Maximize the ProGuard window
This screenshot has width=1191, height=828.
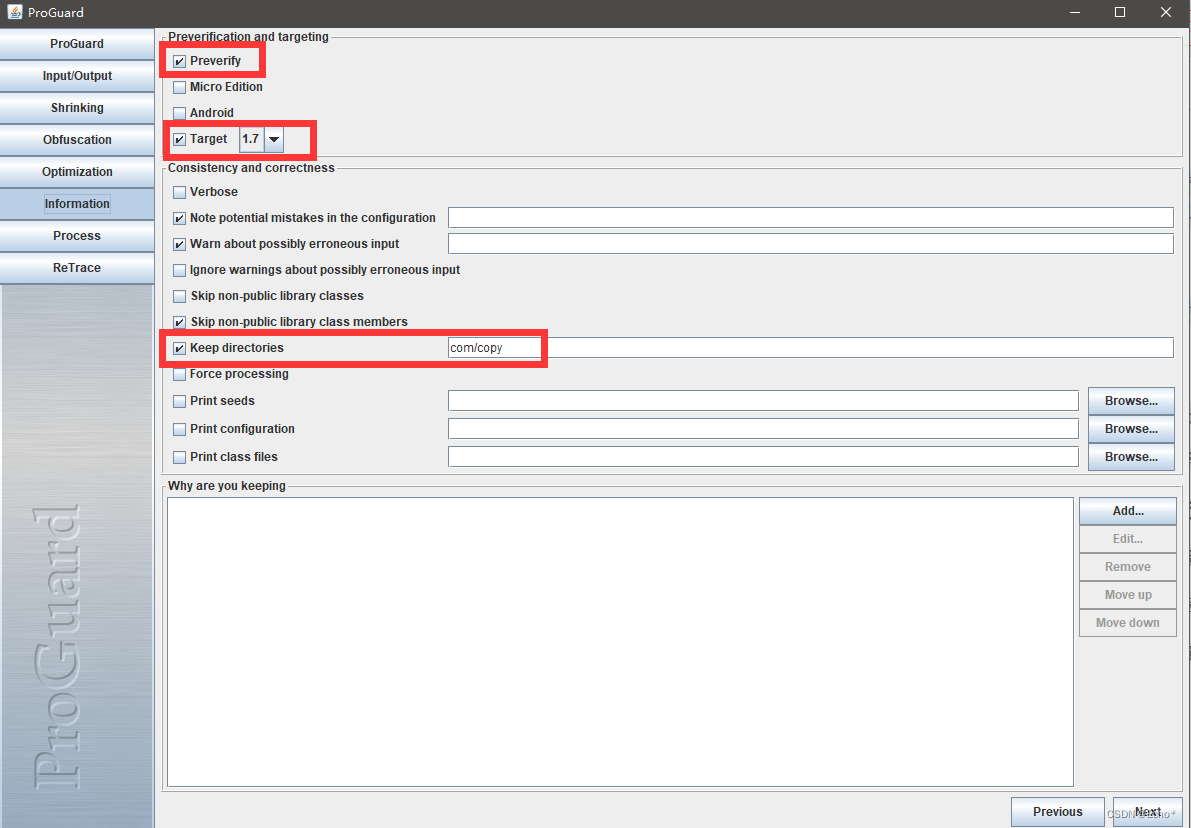[x=1120, y=13]
